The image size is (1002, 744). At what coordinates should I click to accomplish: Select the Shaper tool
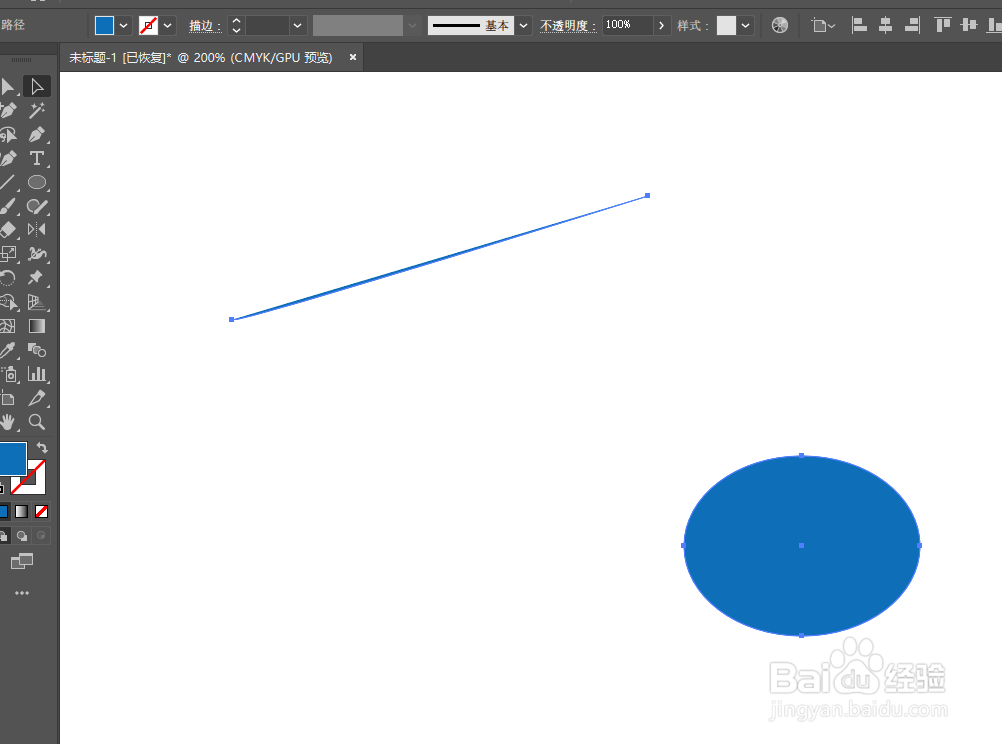[36, 206]
